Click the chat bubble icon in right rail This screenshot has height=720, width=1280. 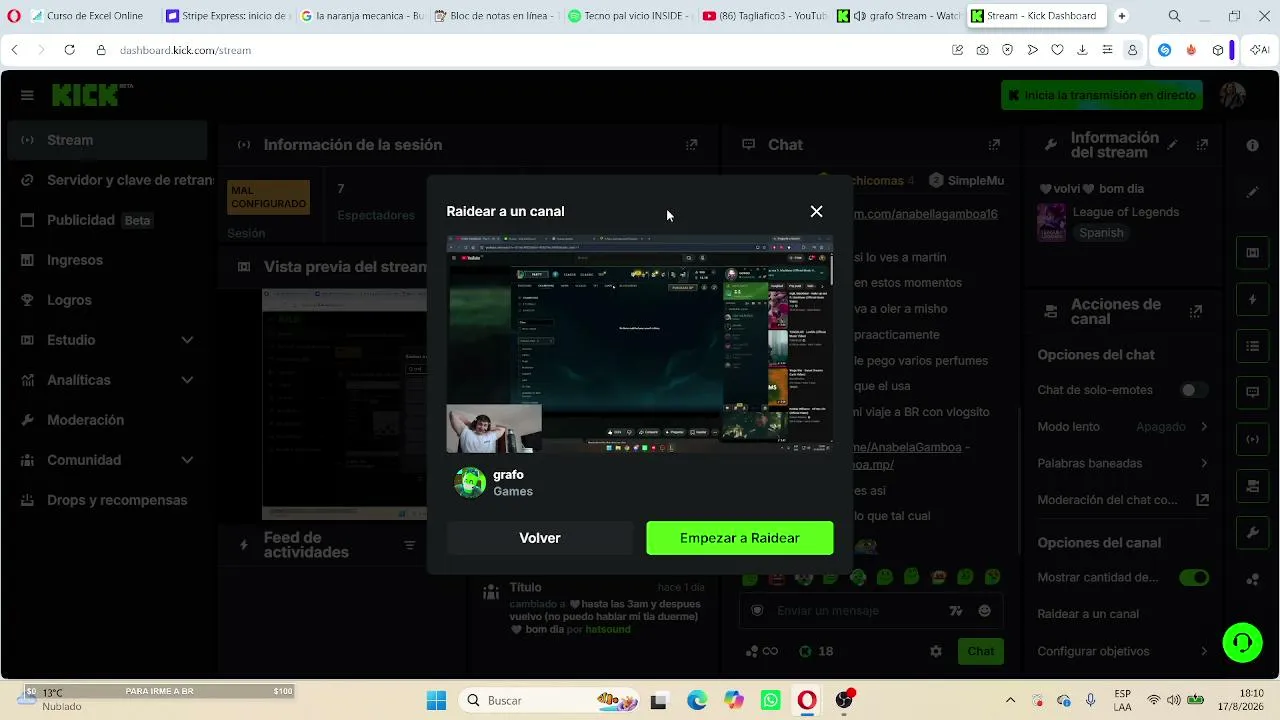pos(1252,393)
